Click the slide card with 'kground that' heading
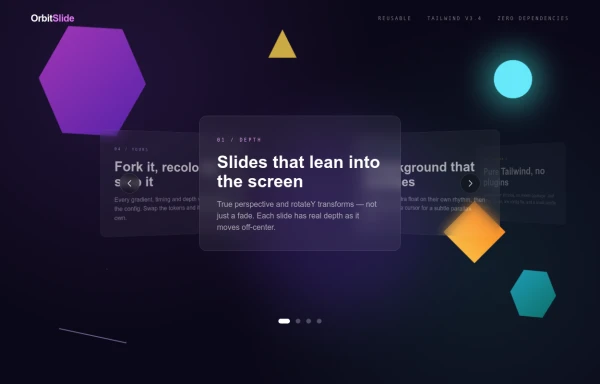 (x=450, y=182)
